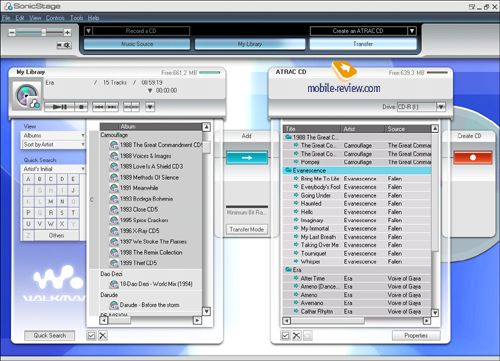Collapse the Era group in ATRAC CD list

point(288,270)
